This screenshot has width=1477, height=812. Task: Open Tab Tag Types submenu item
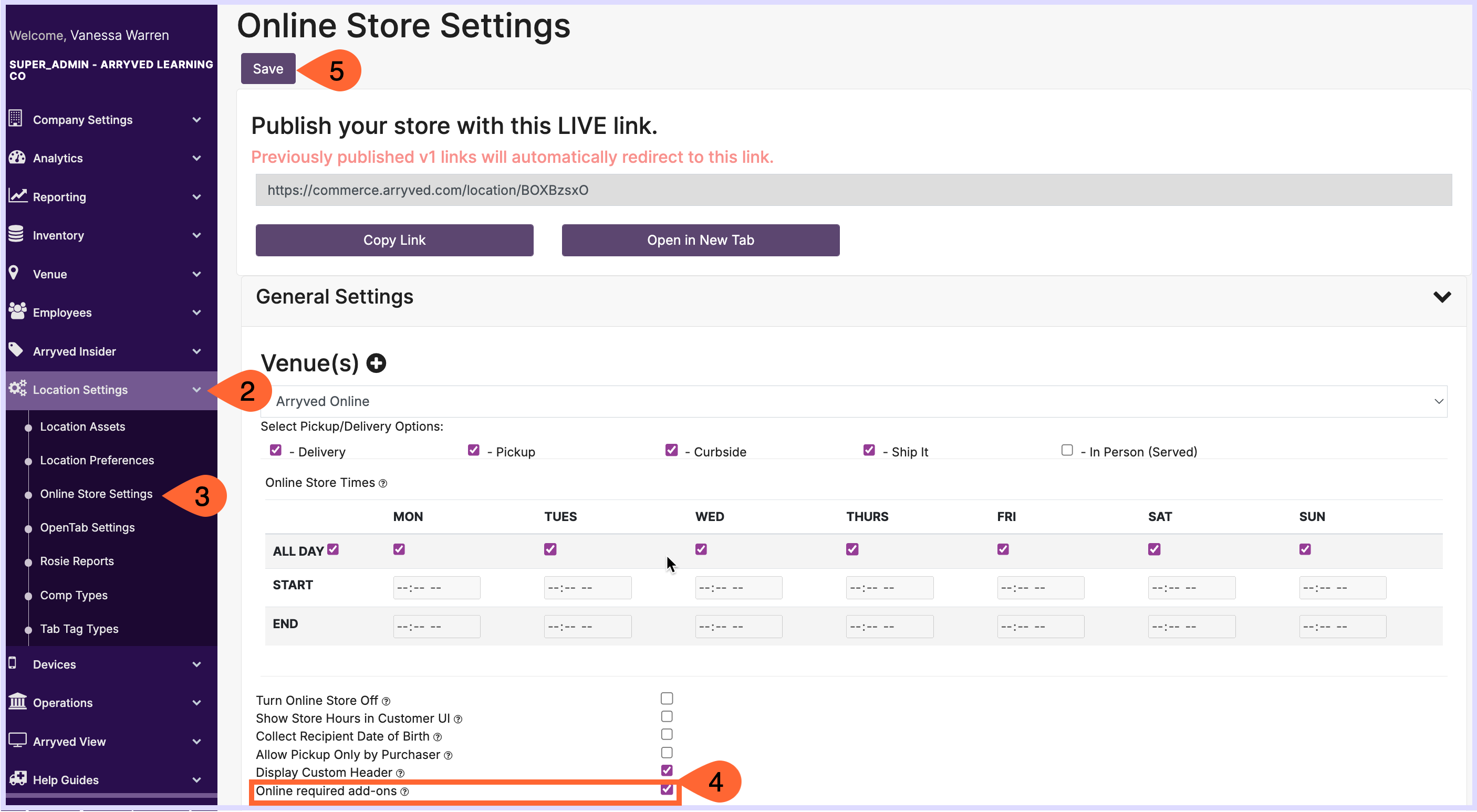[79, 629]
